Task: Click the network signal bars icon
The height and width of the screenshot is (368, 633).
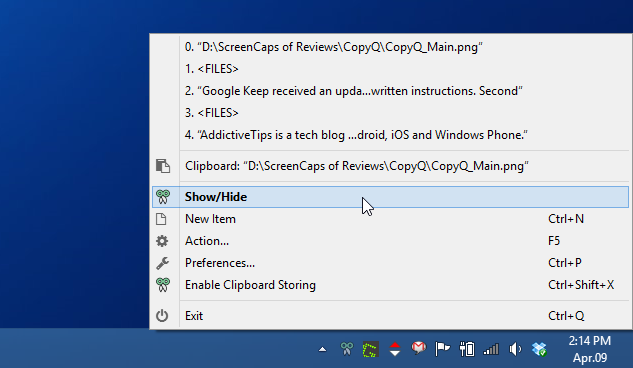Action: pyautogui.click(x=491, y=349)
